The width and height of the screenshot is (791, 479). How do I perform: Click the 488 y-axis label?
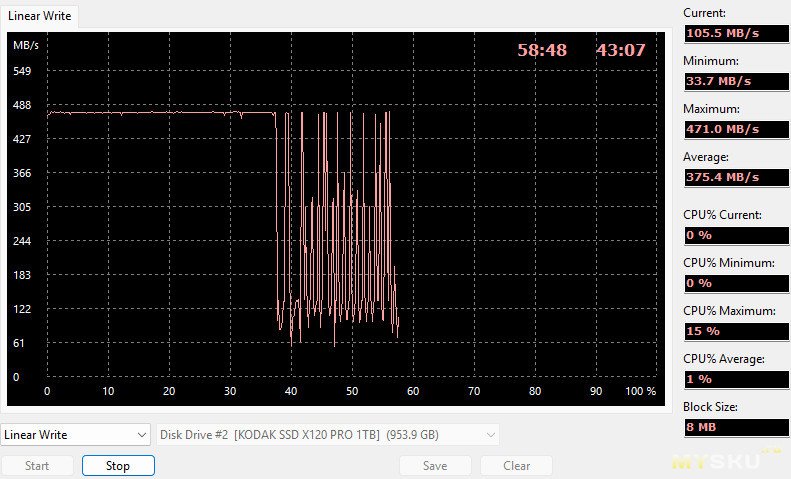[22, 105]
